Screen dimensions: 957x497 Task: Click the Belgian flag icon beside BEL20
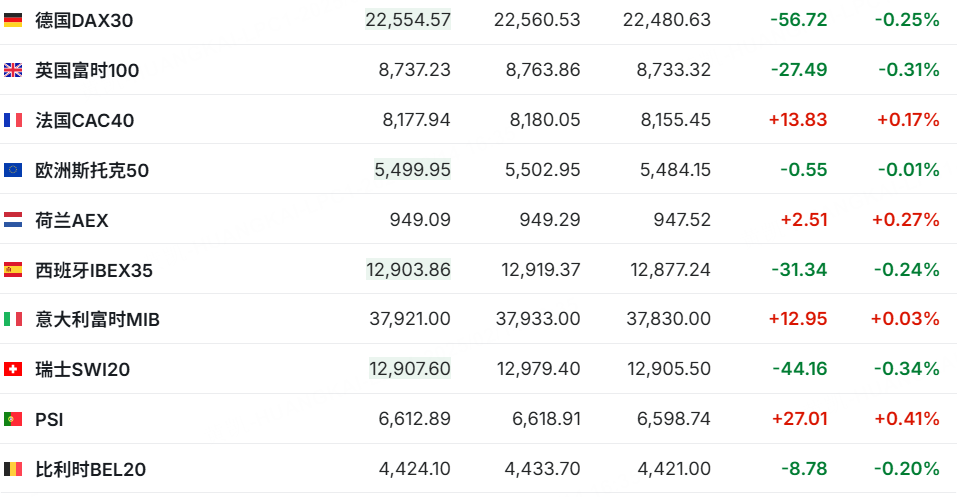click(x=13, y=469)
